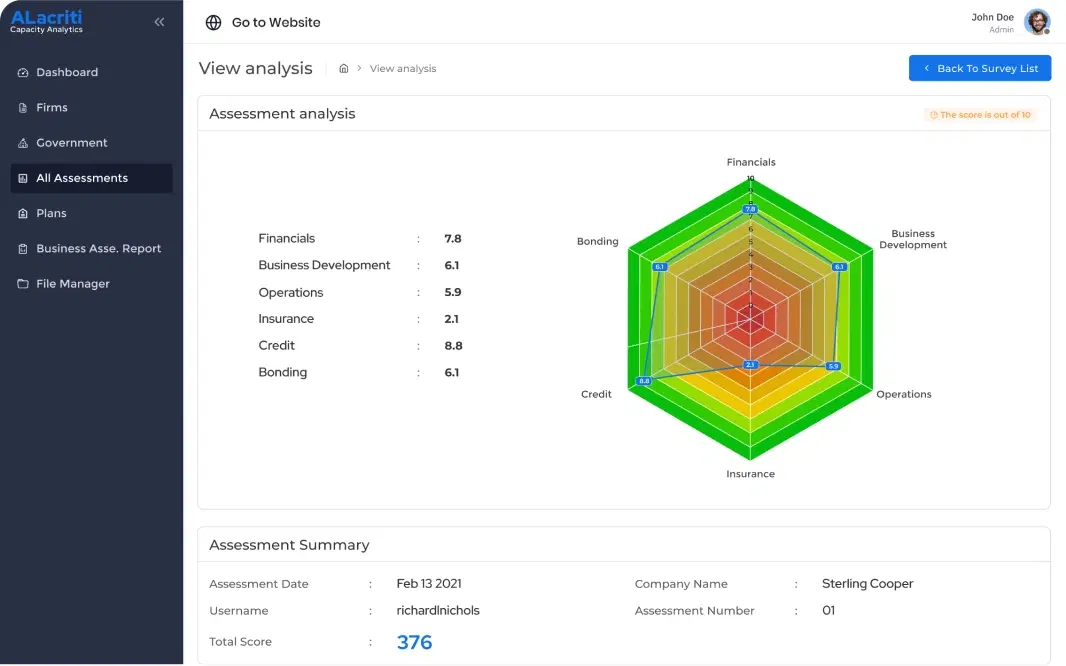The image size is (1066, 666).
Task: Select Government in the sidebar menu
Action: [x=72, y=143]
